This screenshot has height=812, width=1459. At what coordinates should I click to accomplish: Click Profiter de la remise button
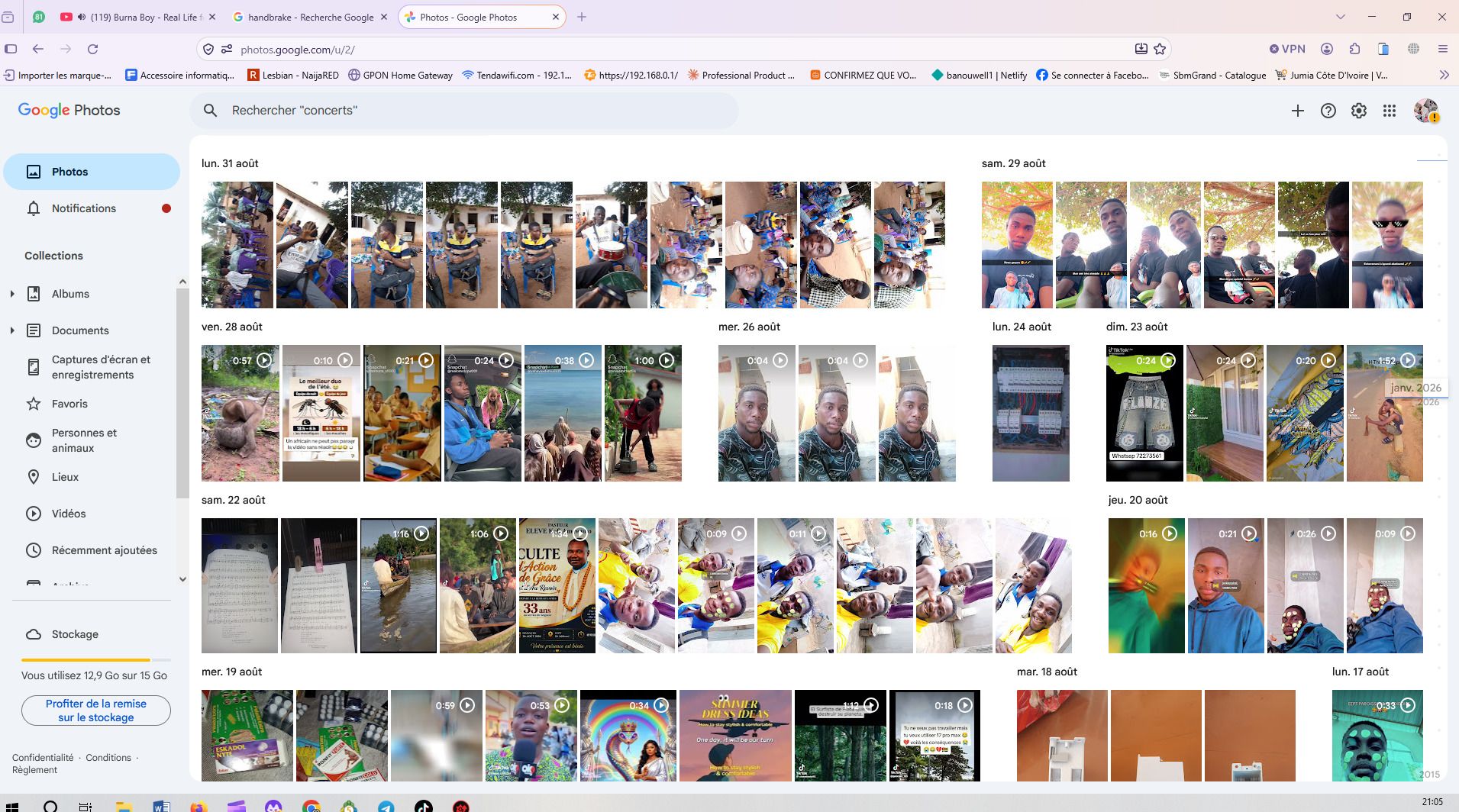pyautogui.click(x=96, y=710)
